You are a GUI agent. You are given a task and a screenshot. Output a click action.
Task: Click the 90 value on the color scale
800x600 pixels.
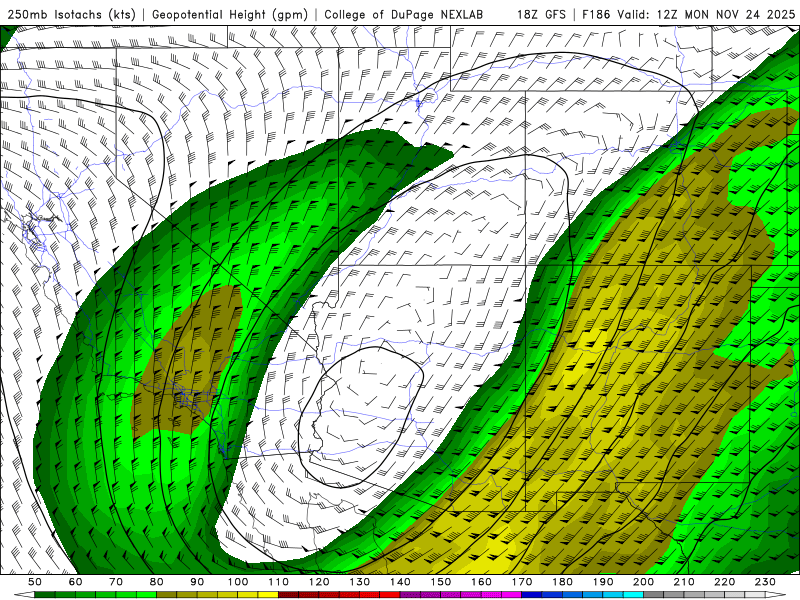(197, 582)
